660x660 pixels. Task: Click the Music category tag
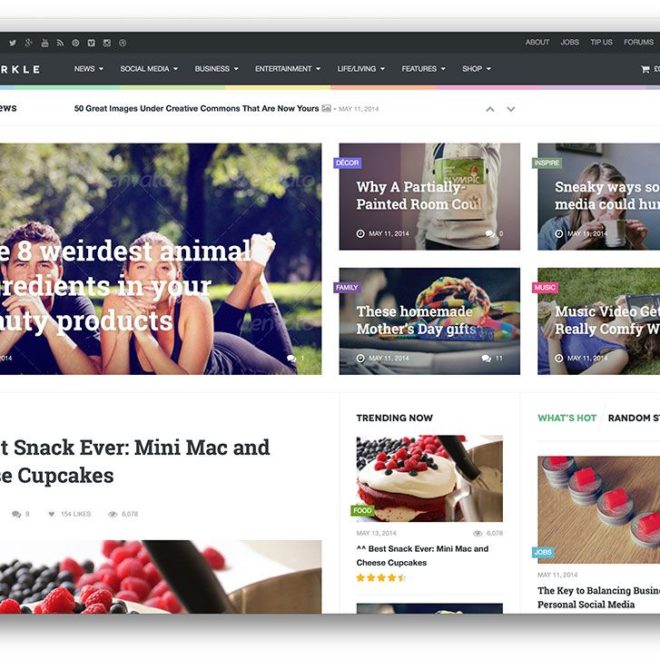pos(545,287)
